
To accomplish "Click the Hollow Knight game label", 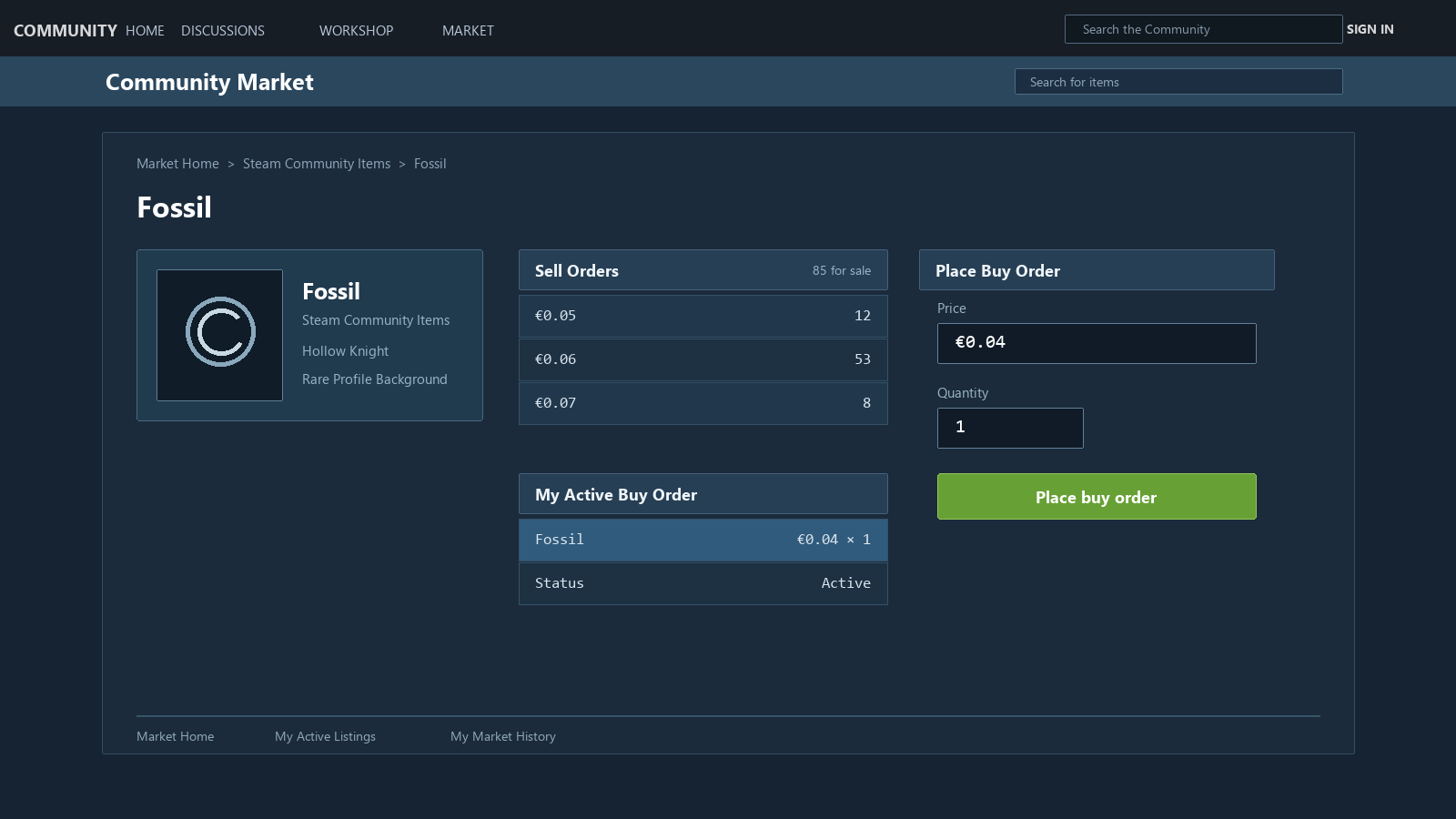I will click(x=345, y=351).
